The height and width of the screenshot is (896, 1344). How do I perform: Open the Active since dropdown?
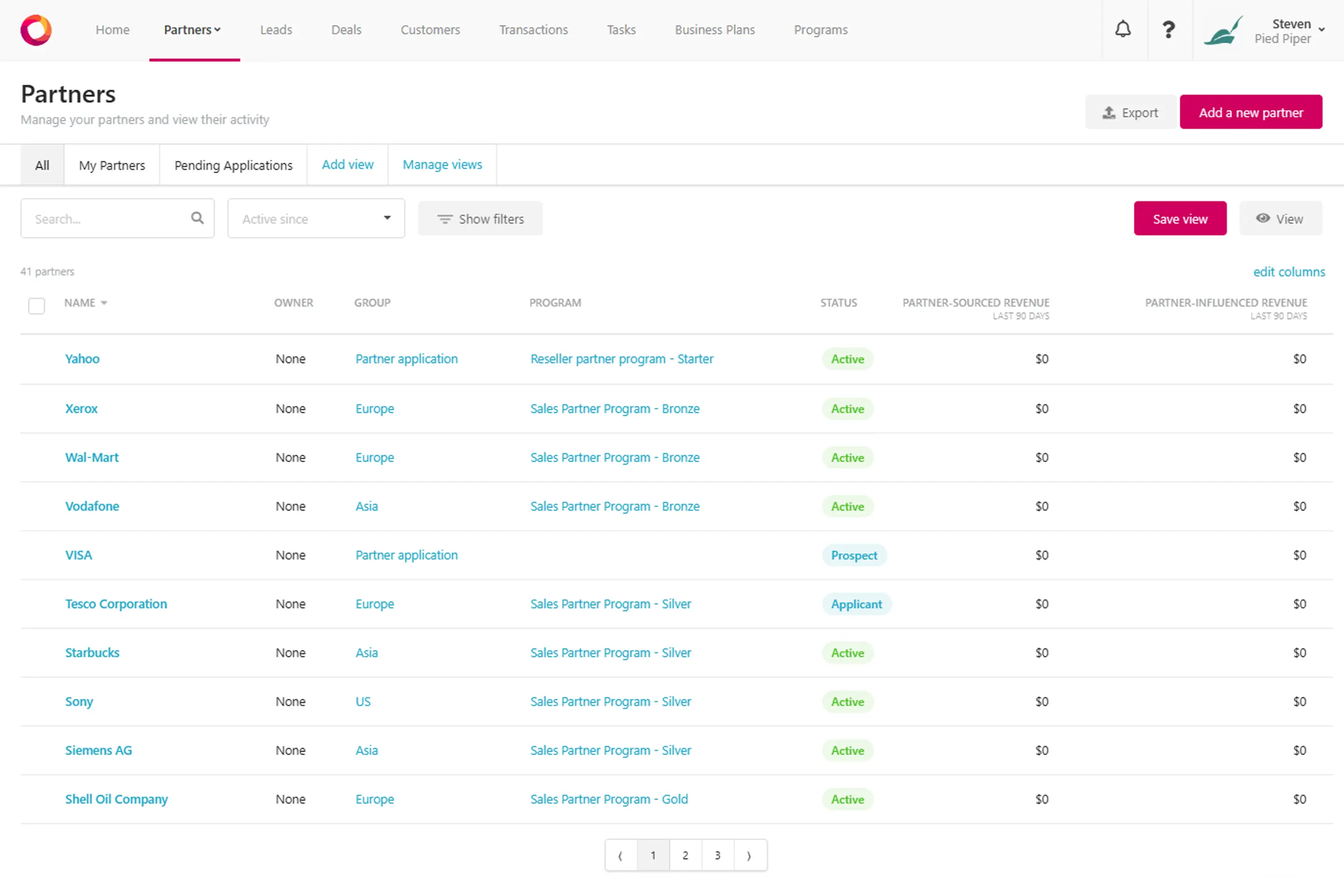tap(315, 219)
